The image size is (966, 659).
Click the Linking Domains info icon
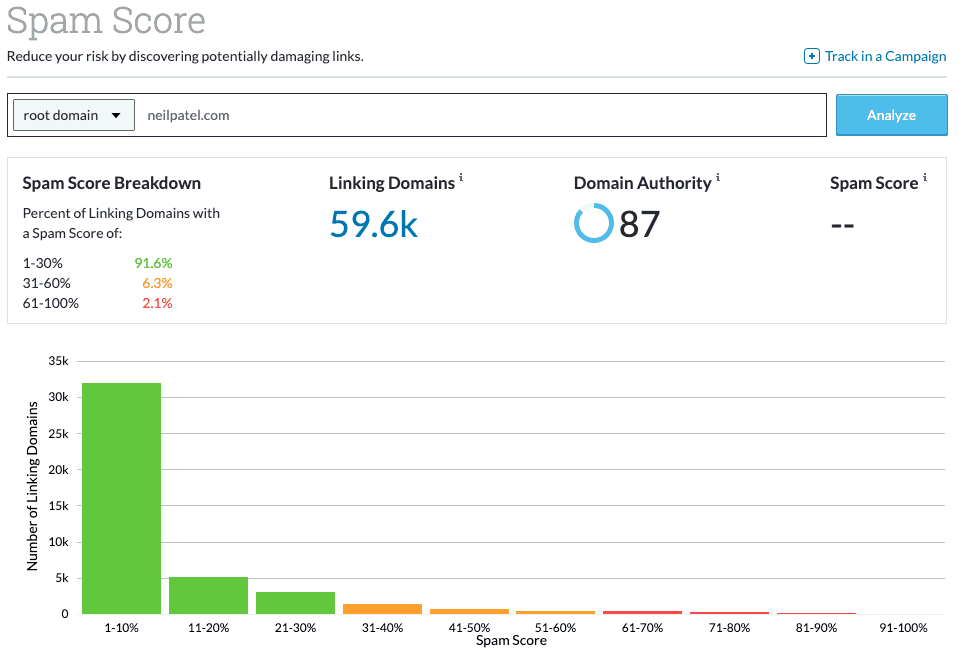point(463,178)
